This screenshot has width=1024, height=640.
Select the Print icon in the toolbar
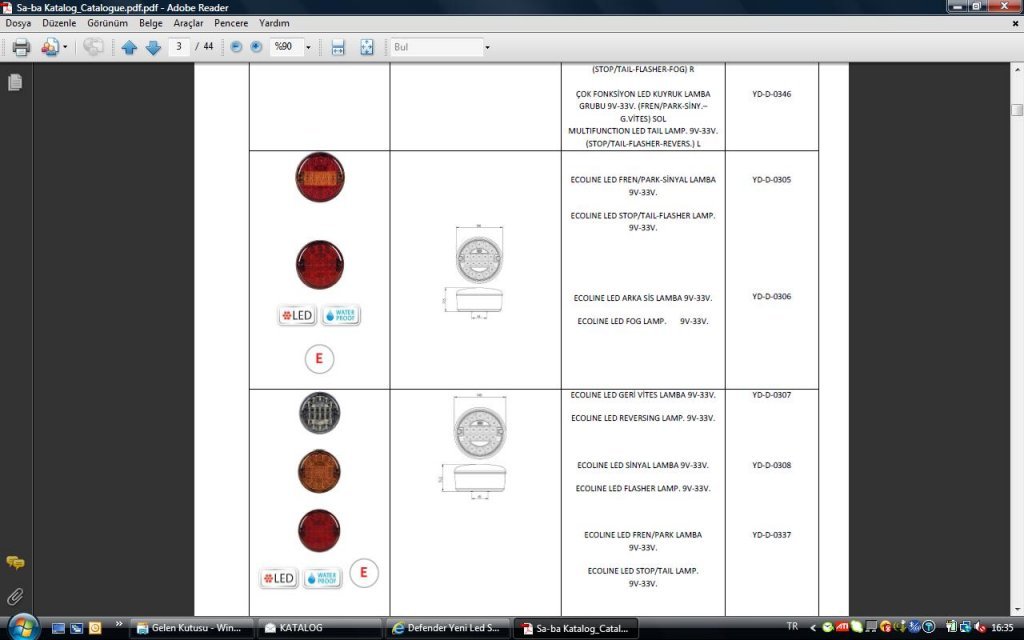(20, 46)
